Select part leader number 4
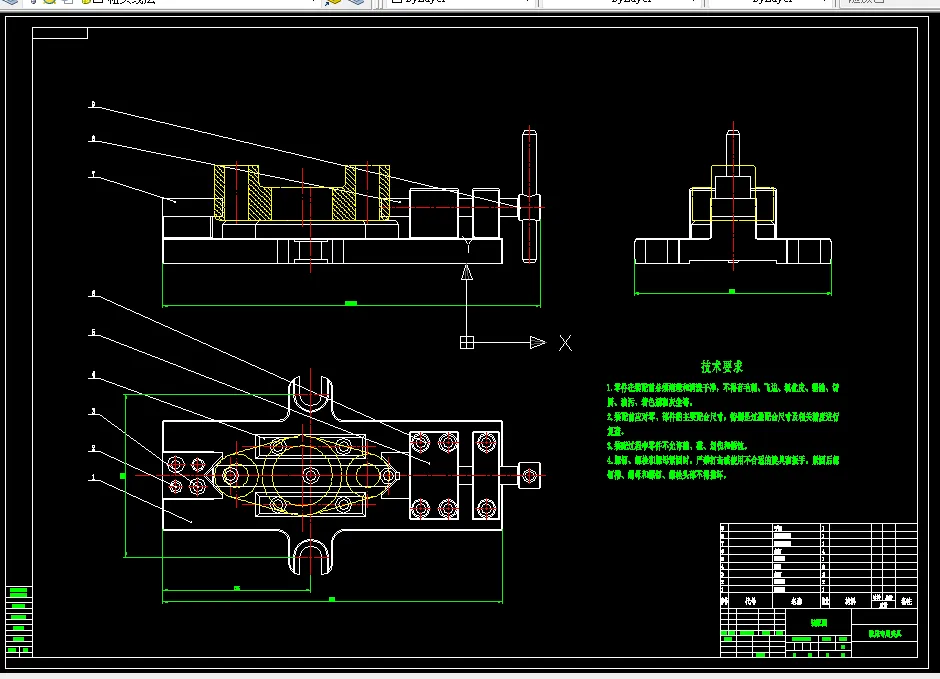This screenshot has height=679, width=940. 93,375
